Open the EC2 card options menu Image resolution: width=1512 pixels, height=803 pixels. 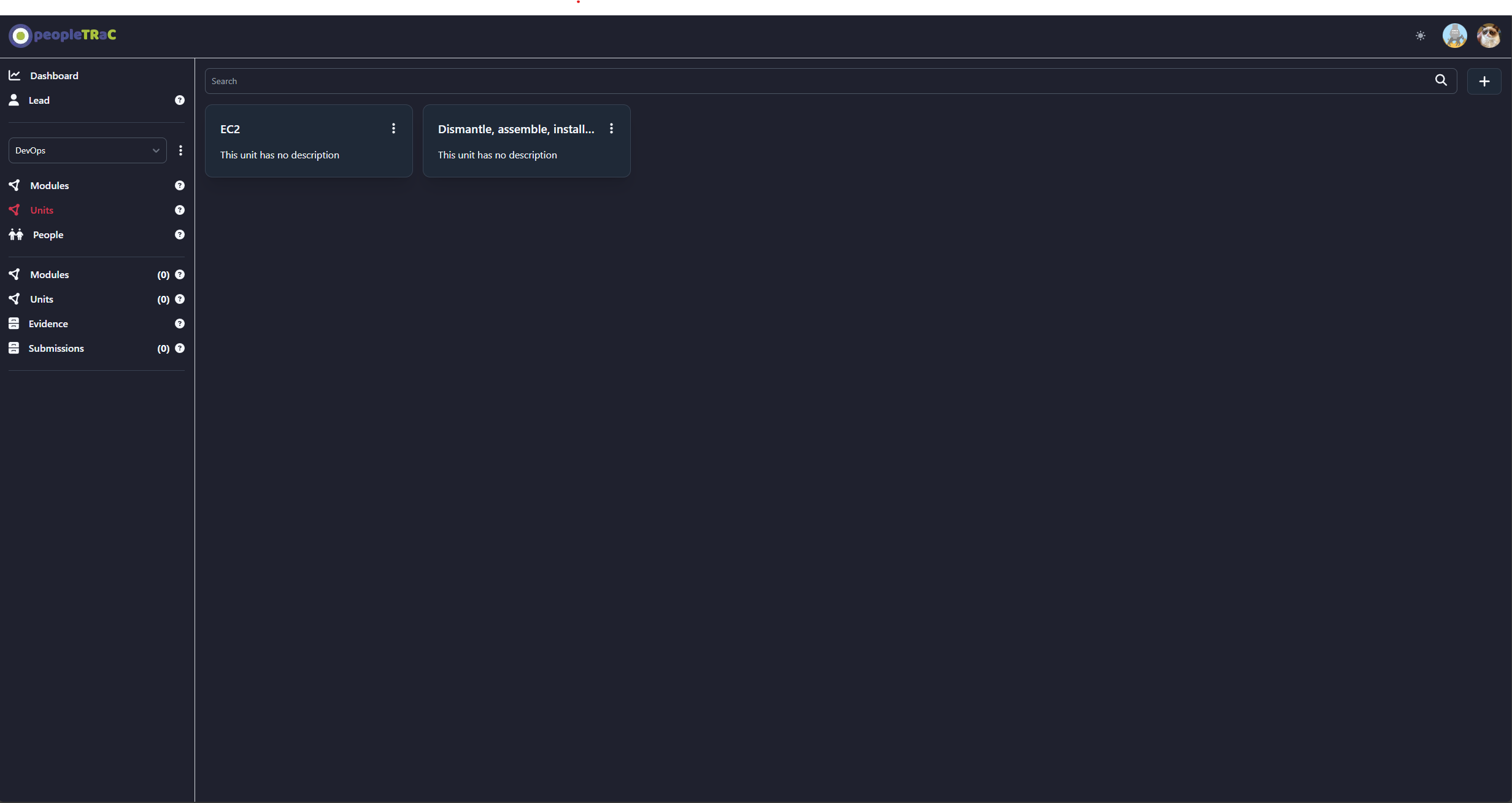pyautogui.click(x=393, y=128)
